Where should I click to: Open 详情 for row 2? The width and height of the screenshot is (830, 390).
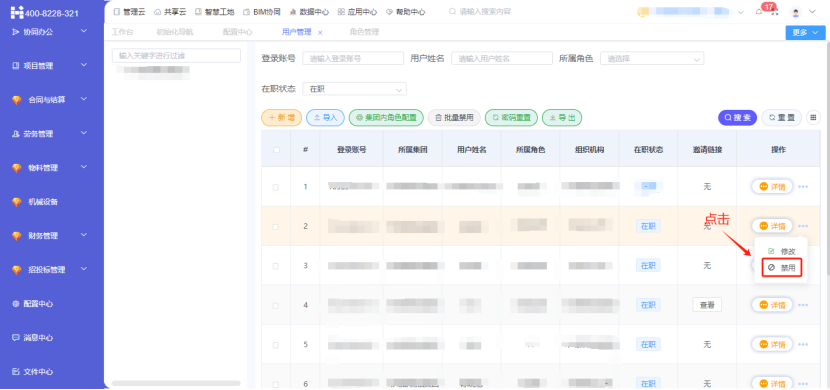click(772, 226)
